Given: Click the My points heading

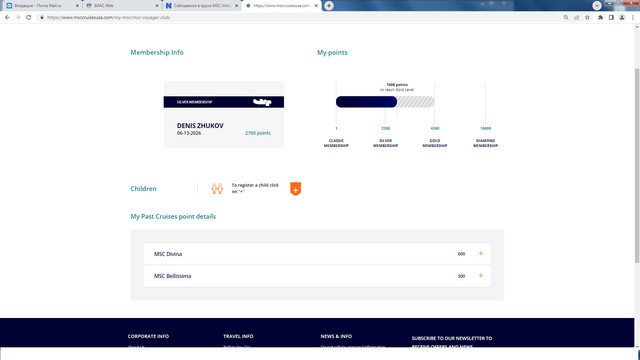Looking at the screenshot, I should coord(332,52).
